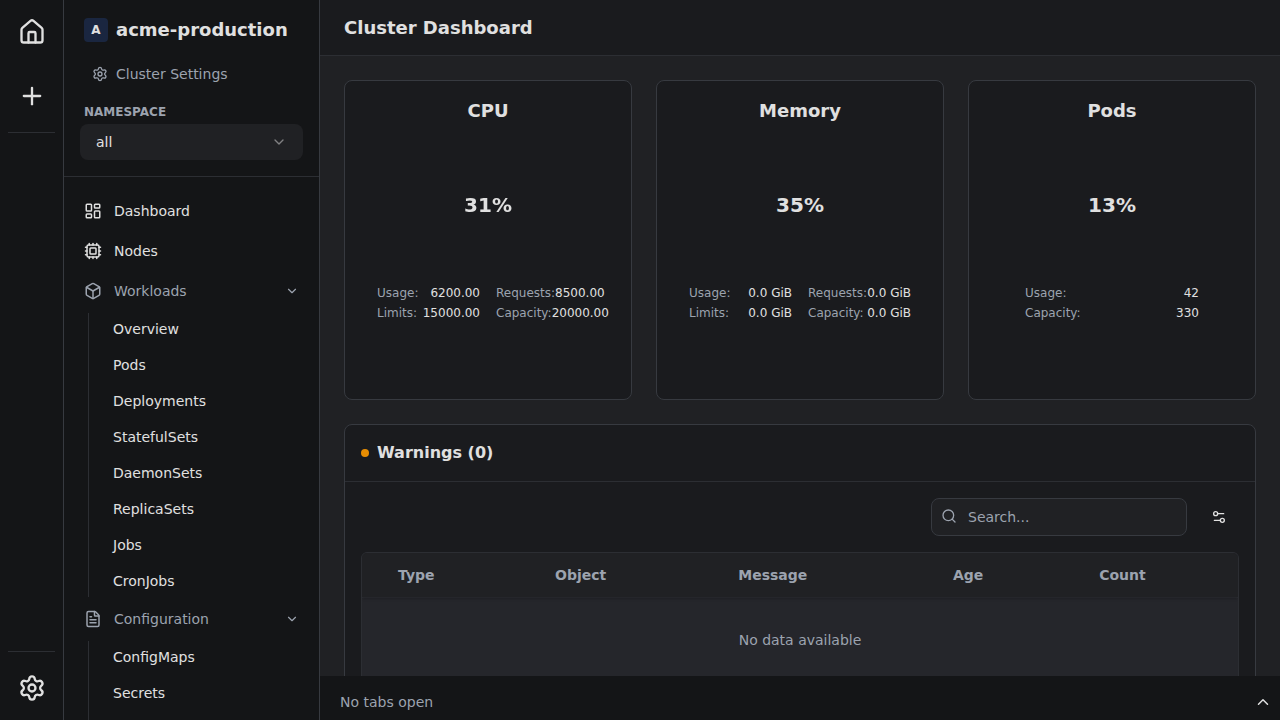Collapse the Workloads section chevron
This screenshot has width=1280, height=720.
(291, 291)
